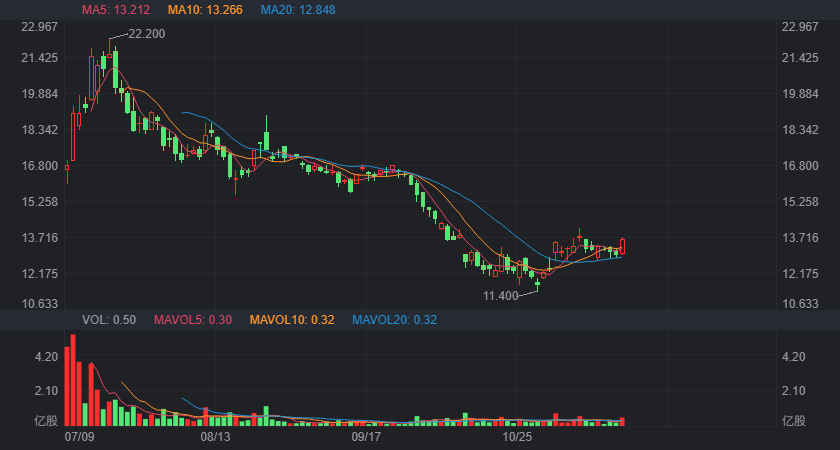
Task: Click the MA5 indicator label
Action: coord(116,10)
